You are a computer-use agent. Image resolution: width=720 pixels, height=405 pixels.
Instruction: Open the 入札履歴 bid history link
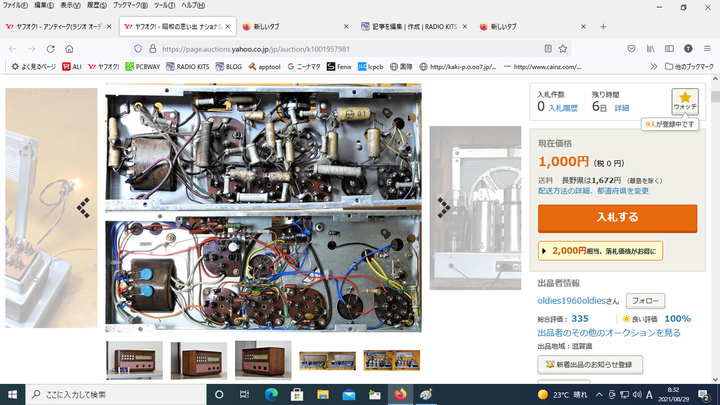tap(563, 106)
